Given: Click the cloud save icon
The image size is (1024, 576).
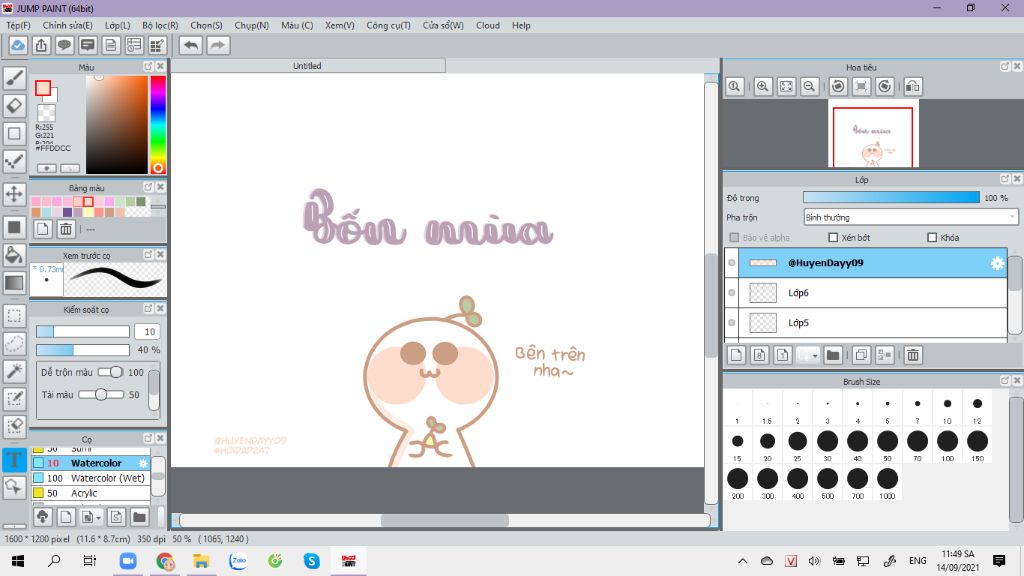Looking at the screenshot, I should click(18, 46).
